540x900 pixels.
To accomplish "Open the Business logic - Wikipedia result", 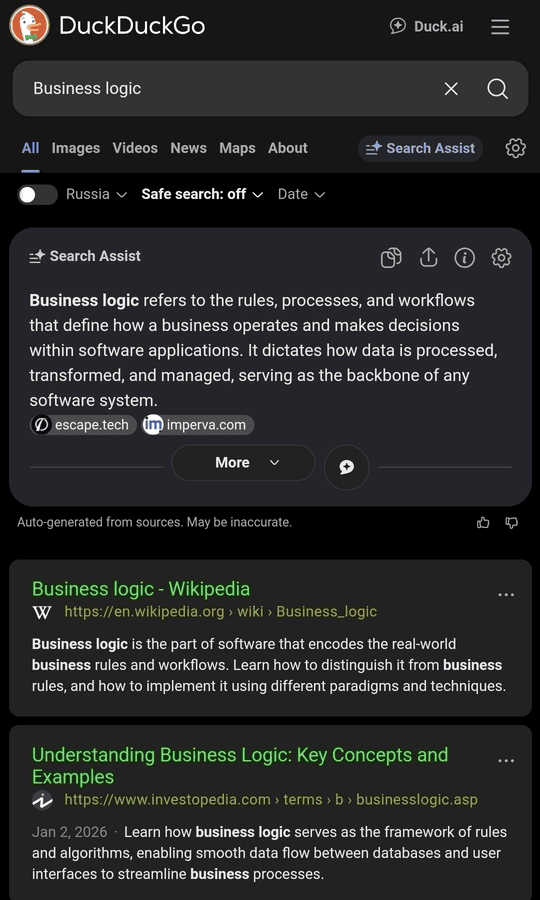I will click(141, 589).
